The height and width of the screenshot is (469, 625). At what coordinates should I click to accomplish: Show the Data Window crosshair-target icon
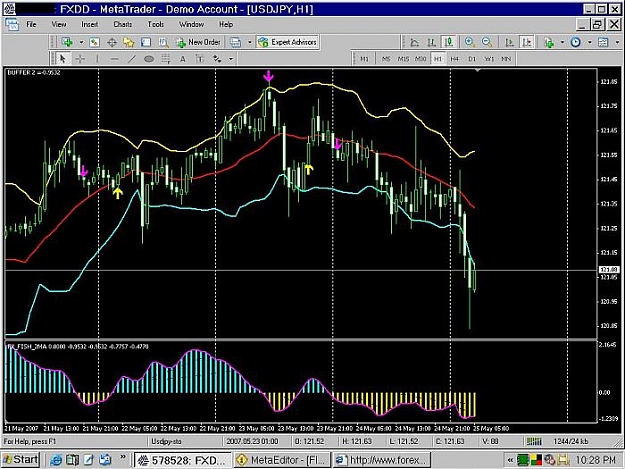(x=112, y=42)
